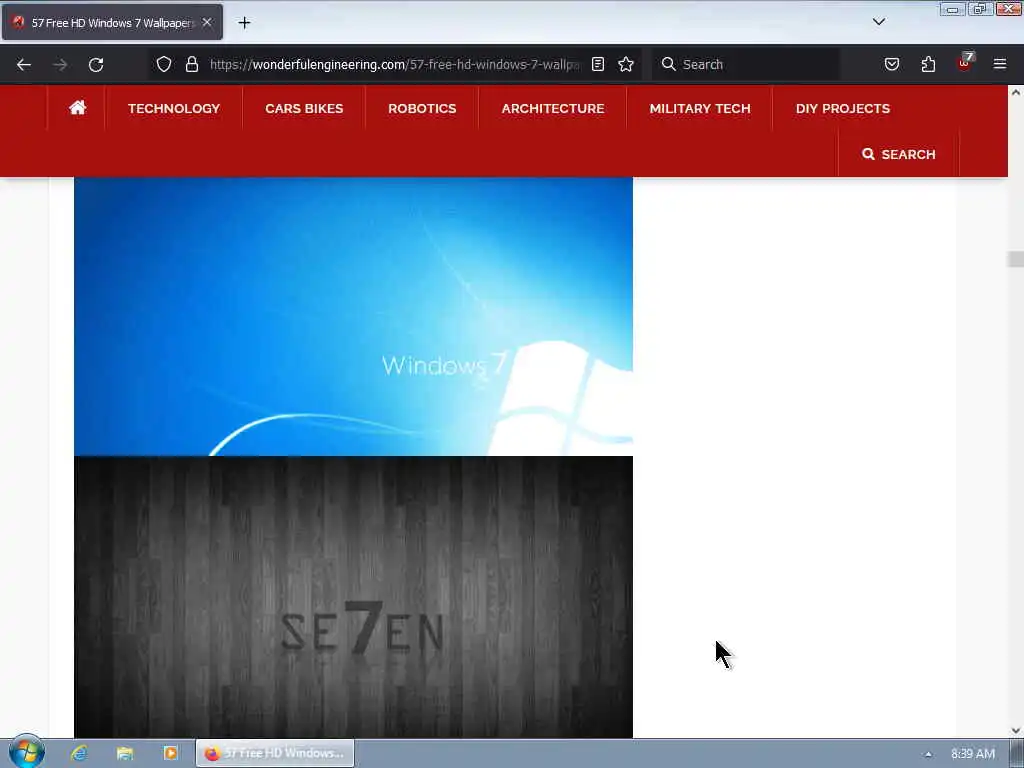
Task: Open the extensions puzzle icon
Action: tap(928, 64)
